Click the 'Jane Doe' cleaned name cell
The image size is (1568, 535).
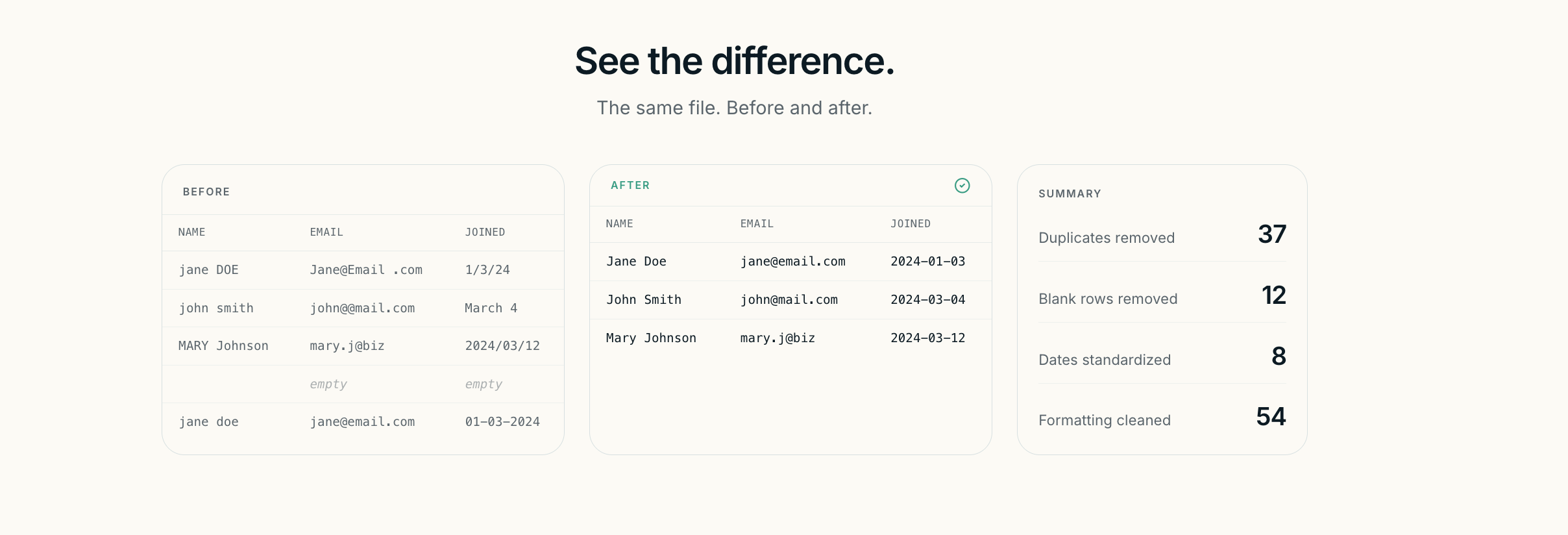(636, 262)
